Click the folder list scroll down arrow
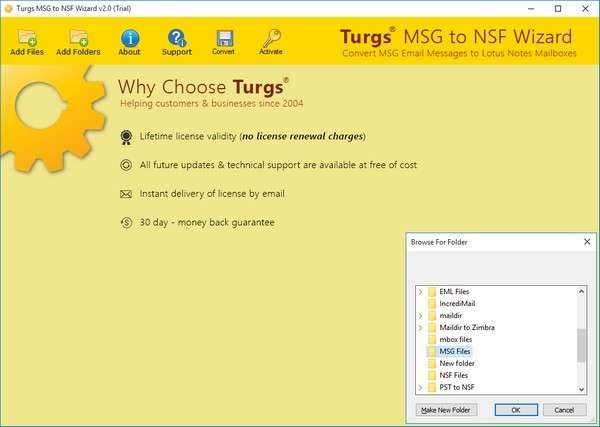The height and width of the screenshot is (427, 600). 581,390
